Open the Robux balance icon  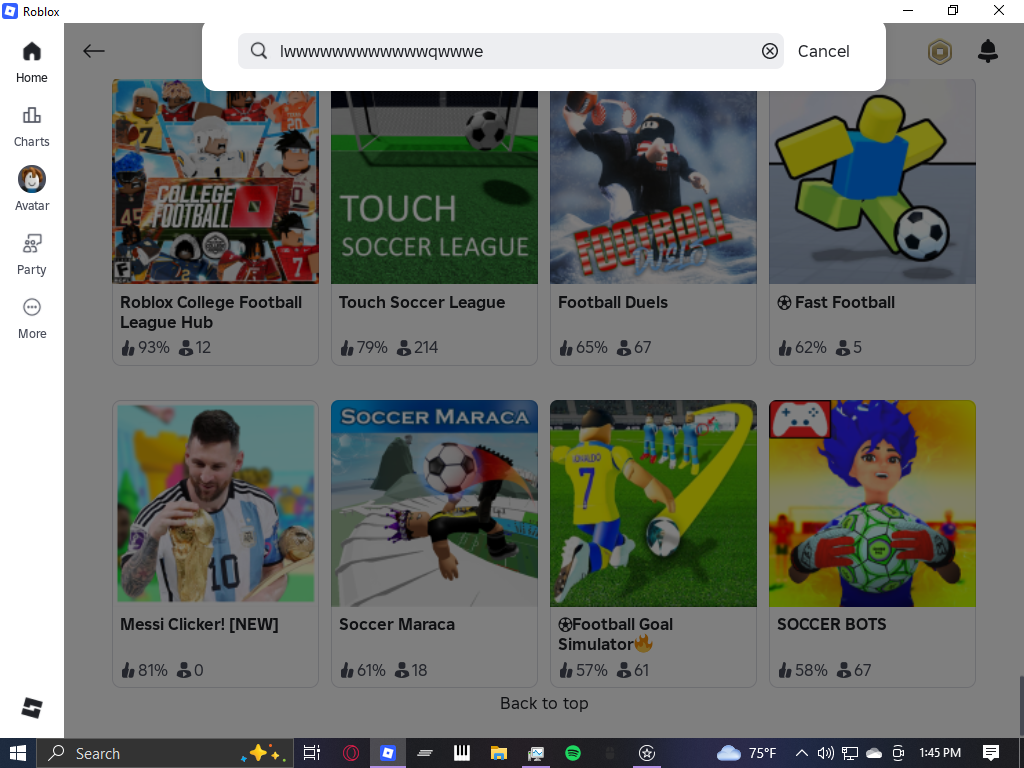[940, 52]
